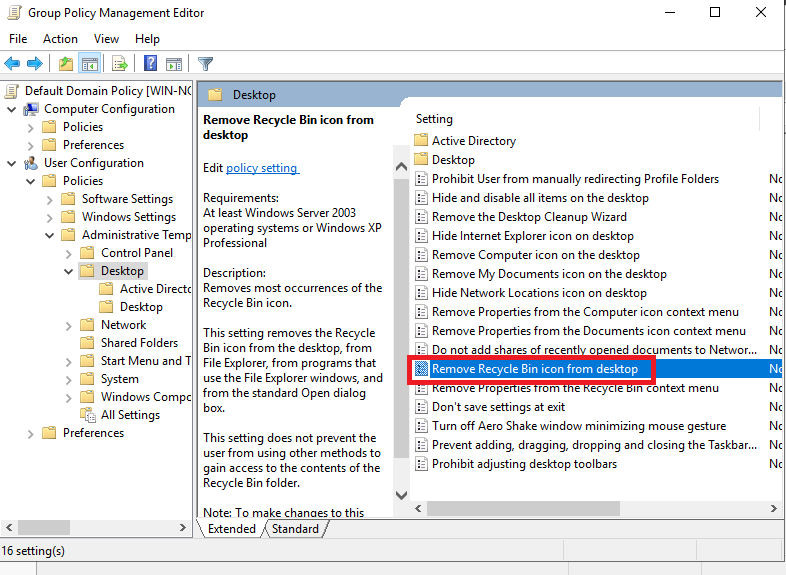786x575 pixels.
Task: Click Shared Folders folder icon in tree
Action: (x=87, y=343)
